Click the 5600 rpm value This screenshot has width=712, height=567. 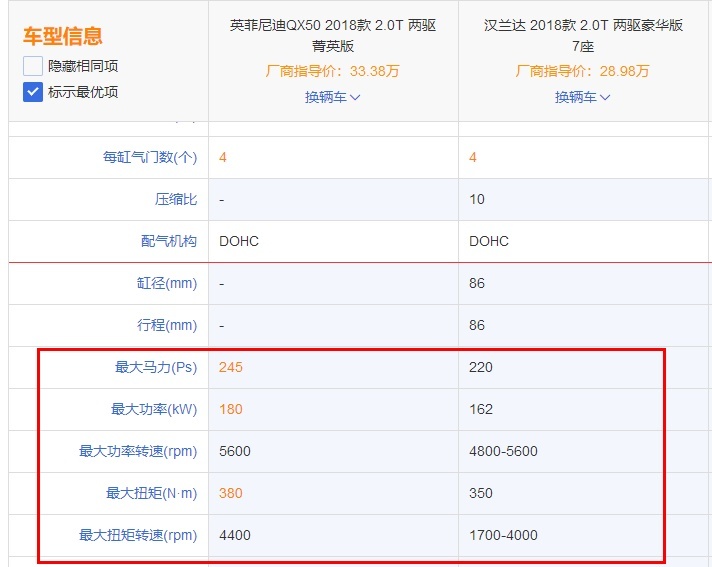point(235,451)
